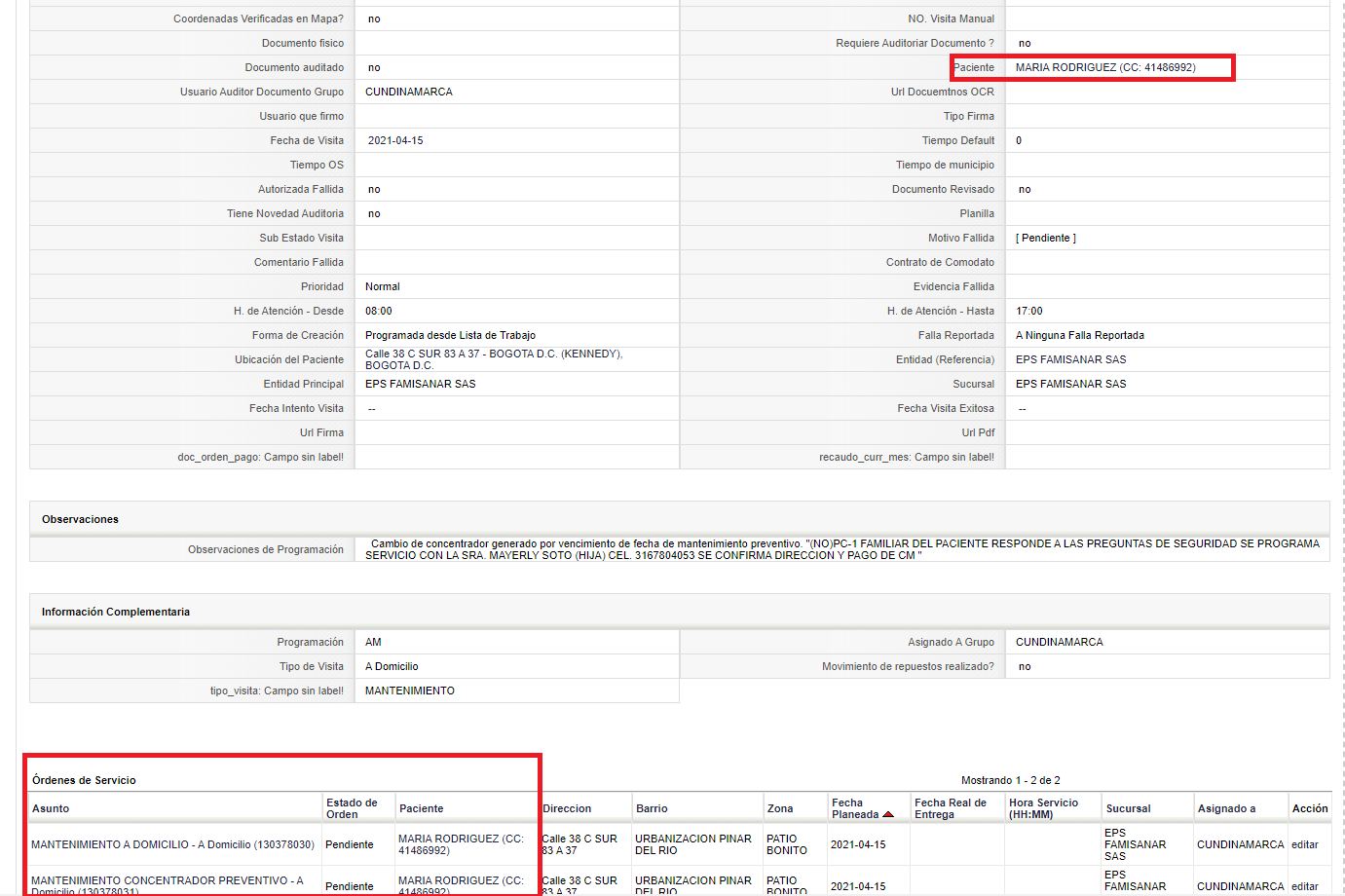Click Ubicación del Paciente address Calle 38 C SUR
This screenshot has height=896, width=1345.
tap(494, 359)
